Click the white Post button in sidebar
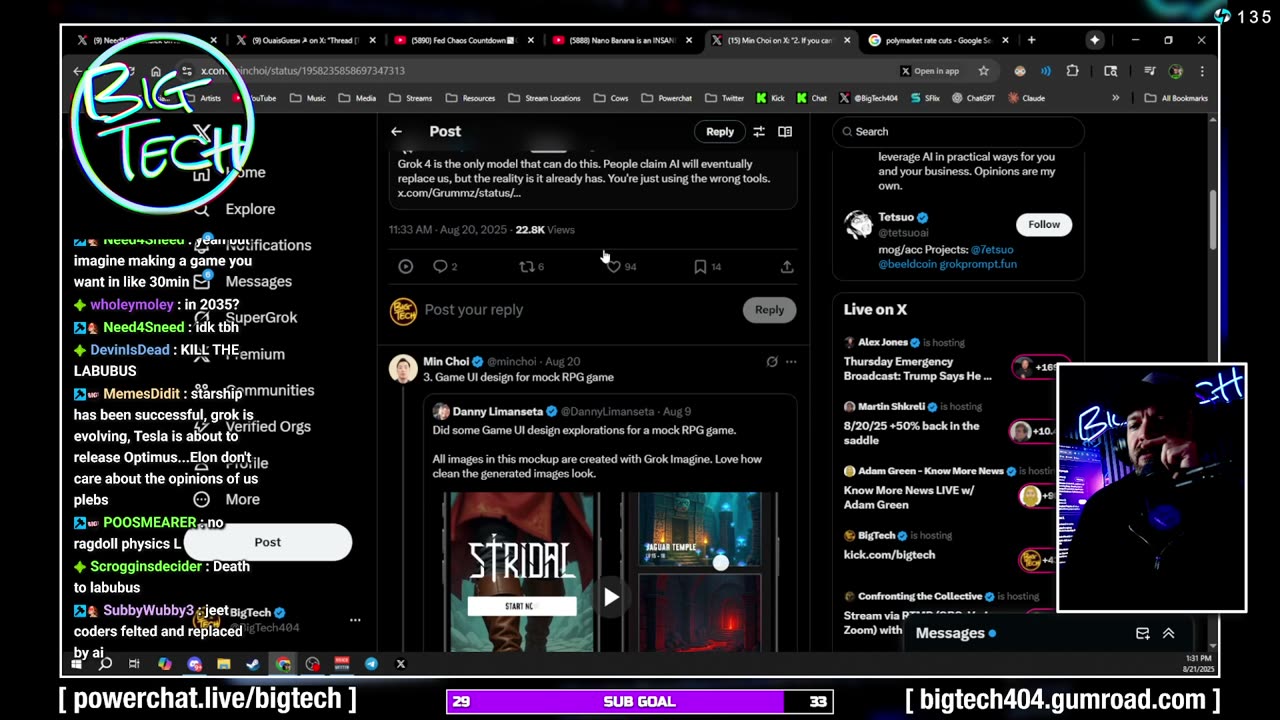This screenshot has height=720, width=1280. click(267, 542)
